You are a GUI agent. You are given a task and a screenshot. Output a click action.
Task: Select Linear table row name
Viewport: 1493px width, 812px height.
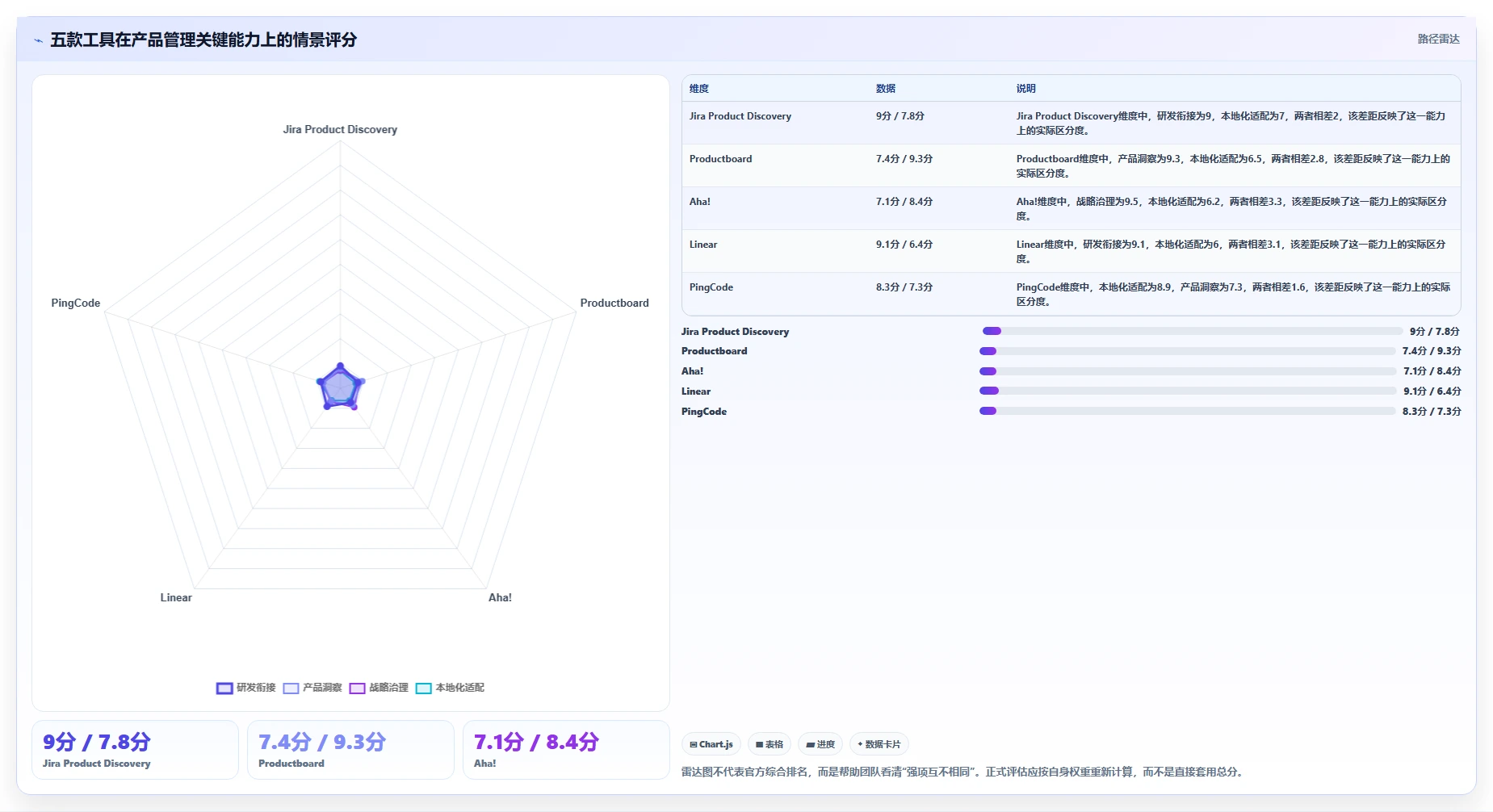tap(703, 245)
